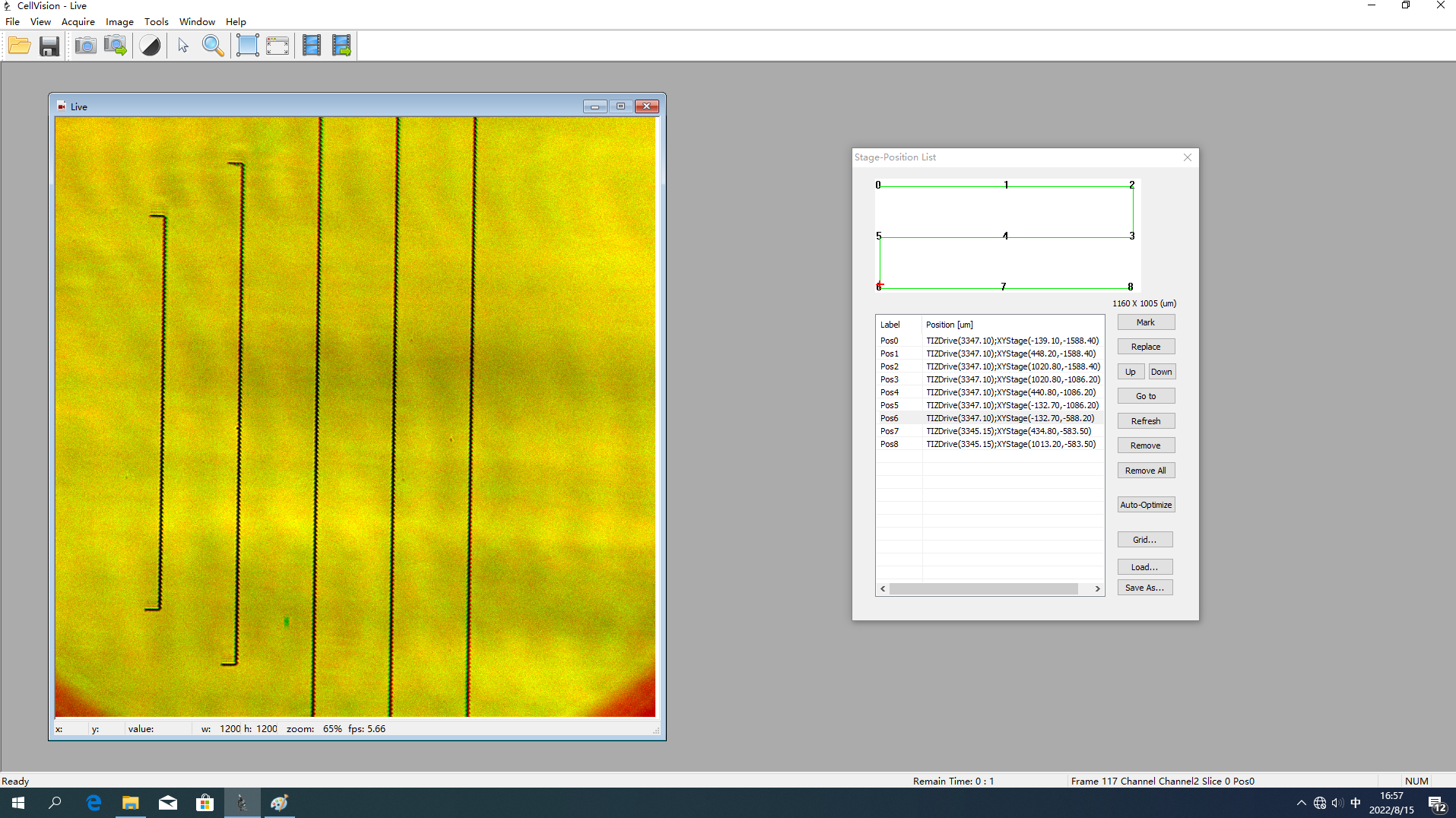Click Save As... in position list
The width and height of the screenshot is (1456, 818).
(x=1144, y=588)
